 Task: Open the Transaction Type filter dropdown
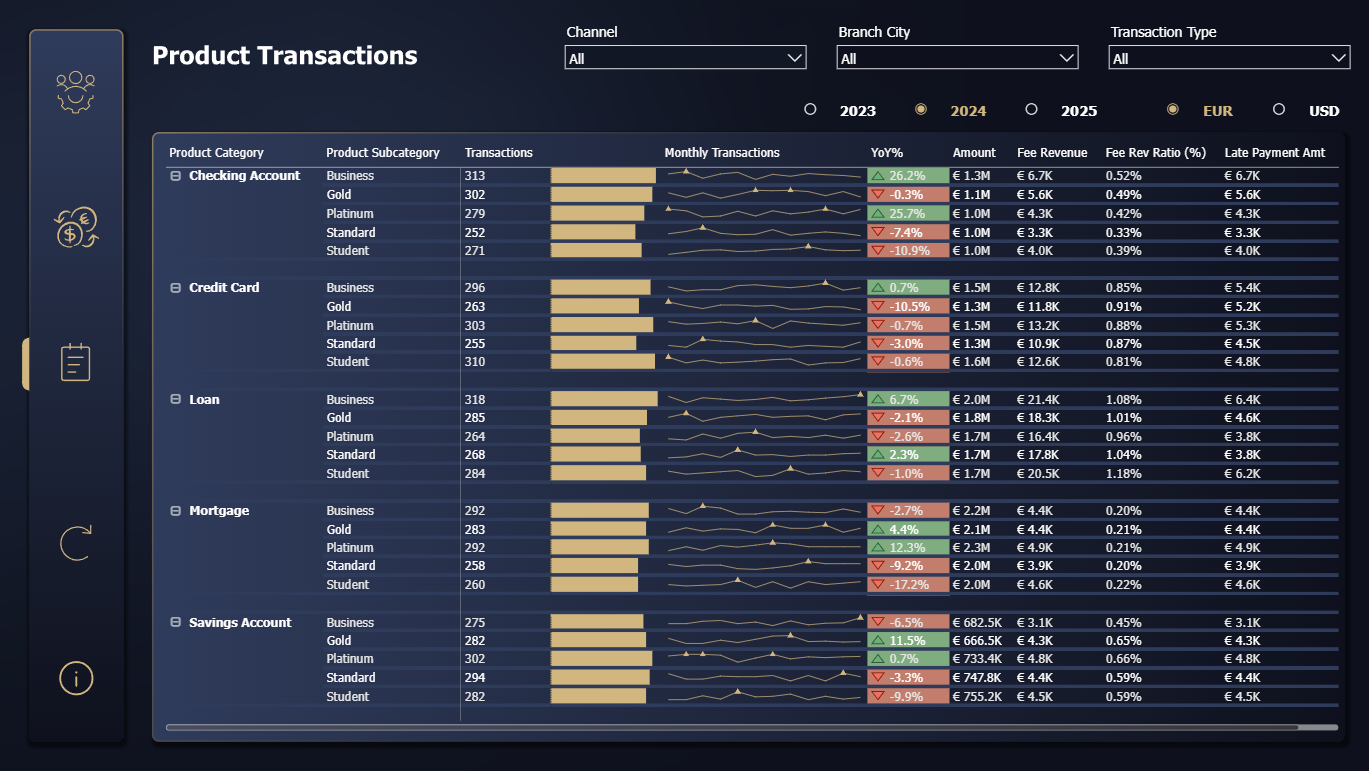[x=1230, y=58]
